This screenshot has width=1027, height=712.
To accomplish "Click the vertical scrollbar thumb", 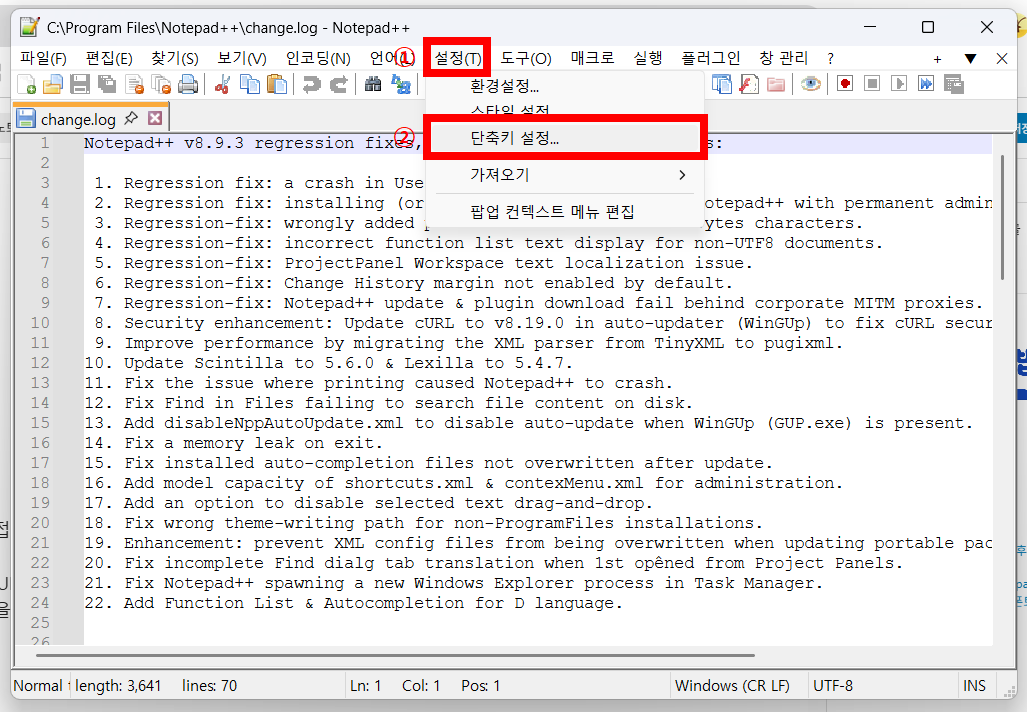I will tap(1001, 217).
